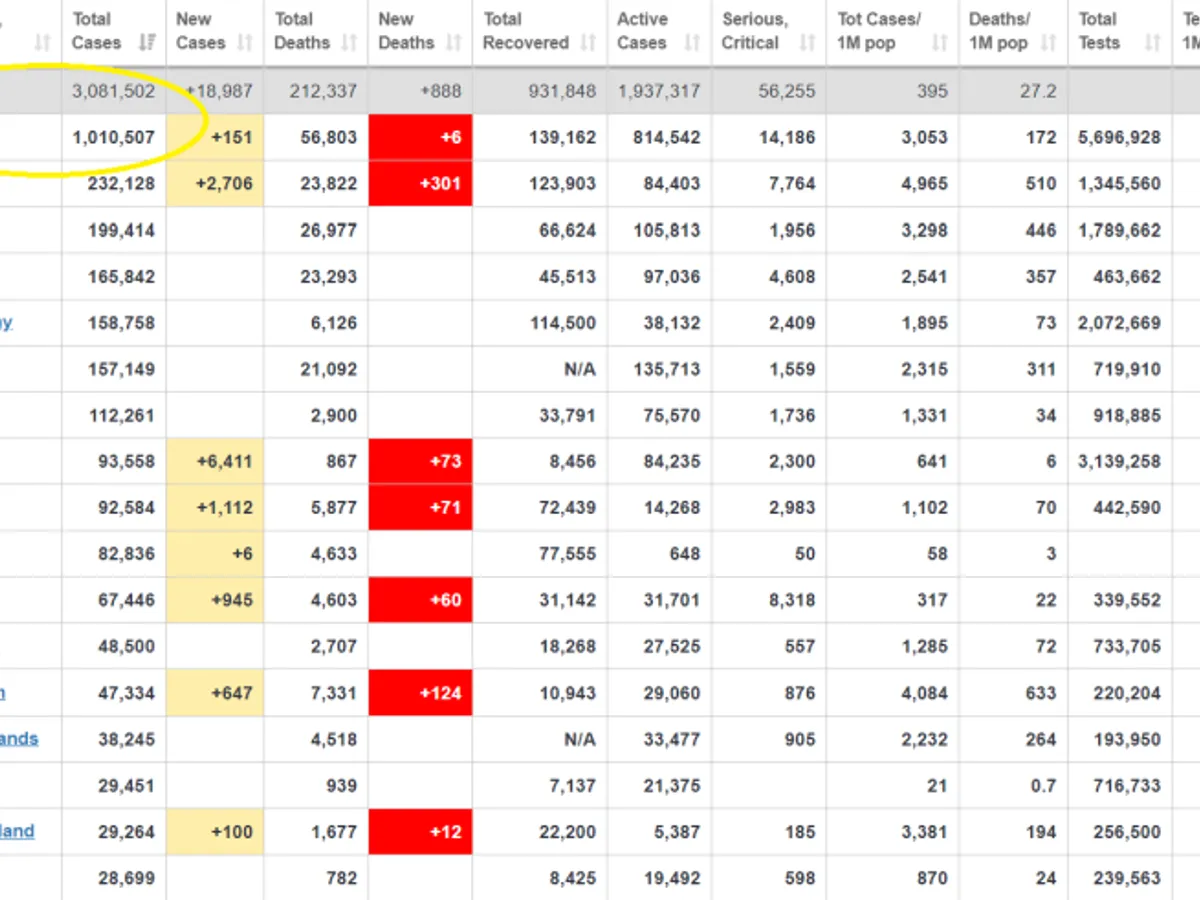Open the country link ending in "ands"

pos(19,739)
